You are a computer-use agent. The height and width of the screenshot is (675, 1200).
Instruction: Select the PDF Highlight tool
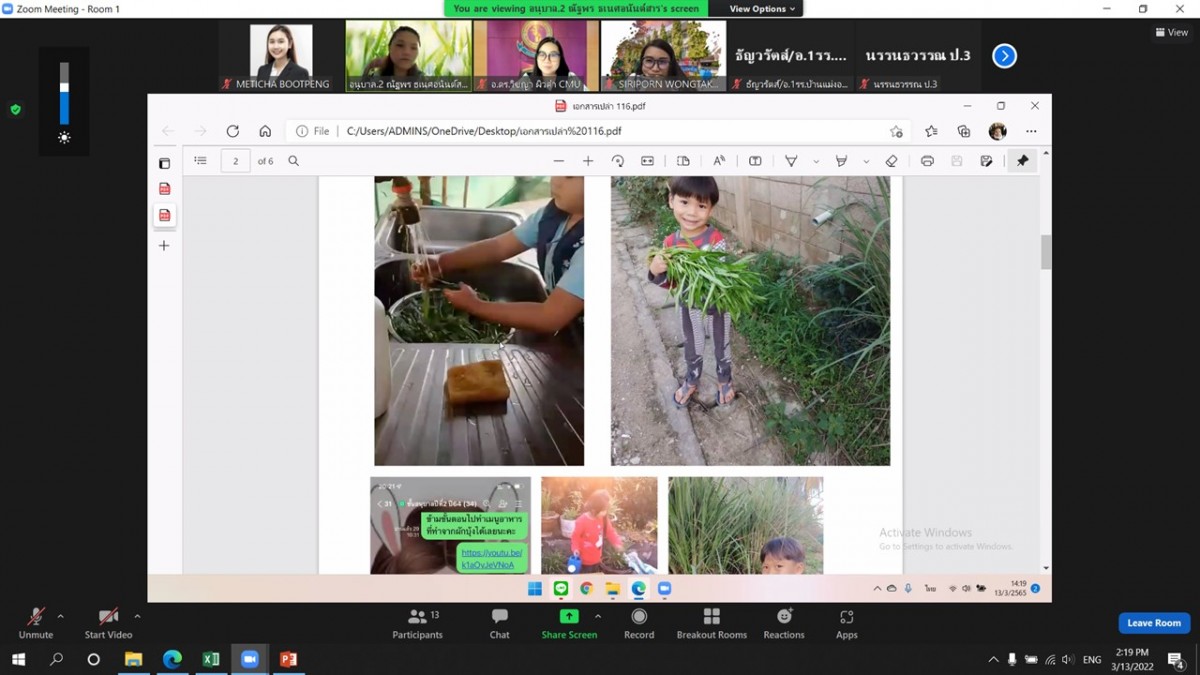pos(841,161)
